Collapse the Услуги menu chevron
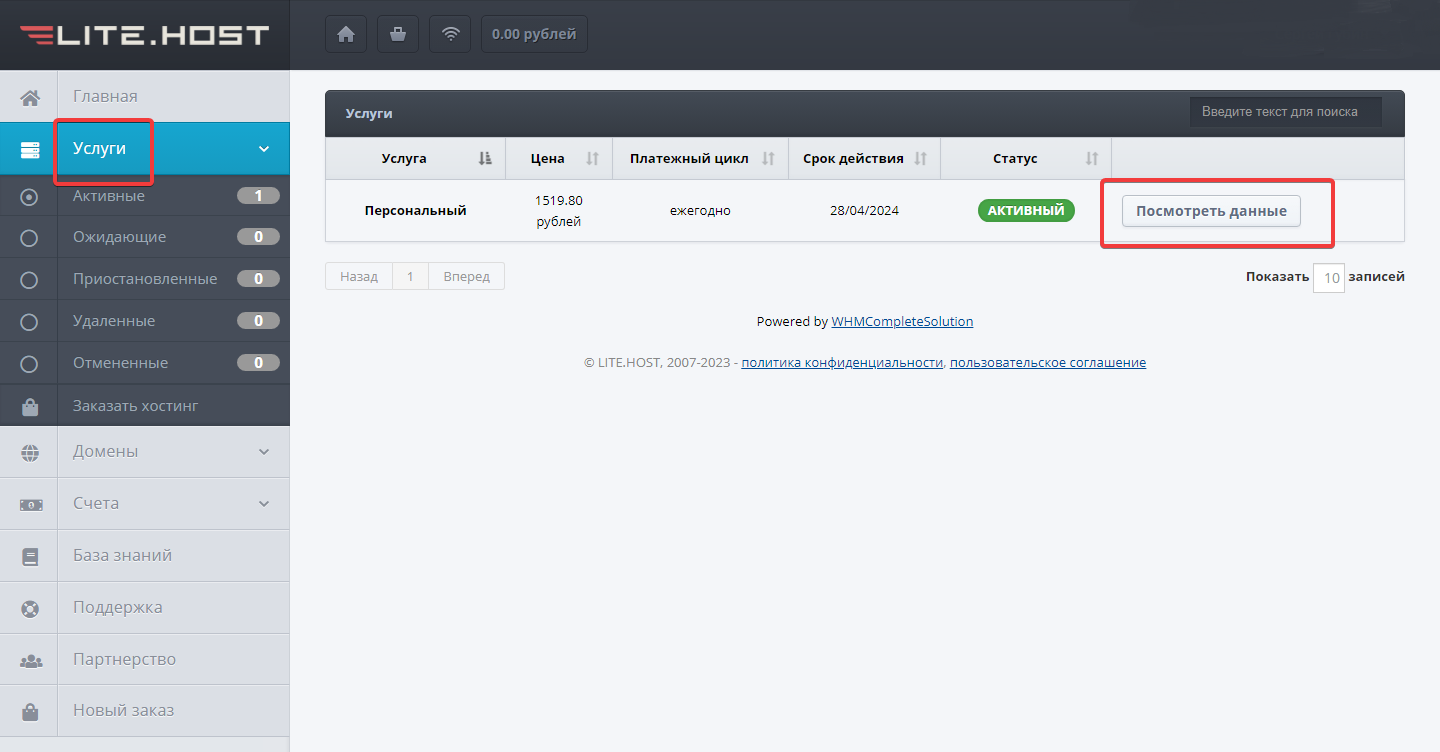This screenshot has height=752, width=1440. [x=264, y=149]
